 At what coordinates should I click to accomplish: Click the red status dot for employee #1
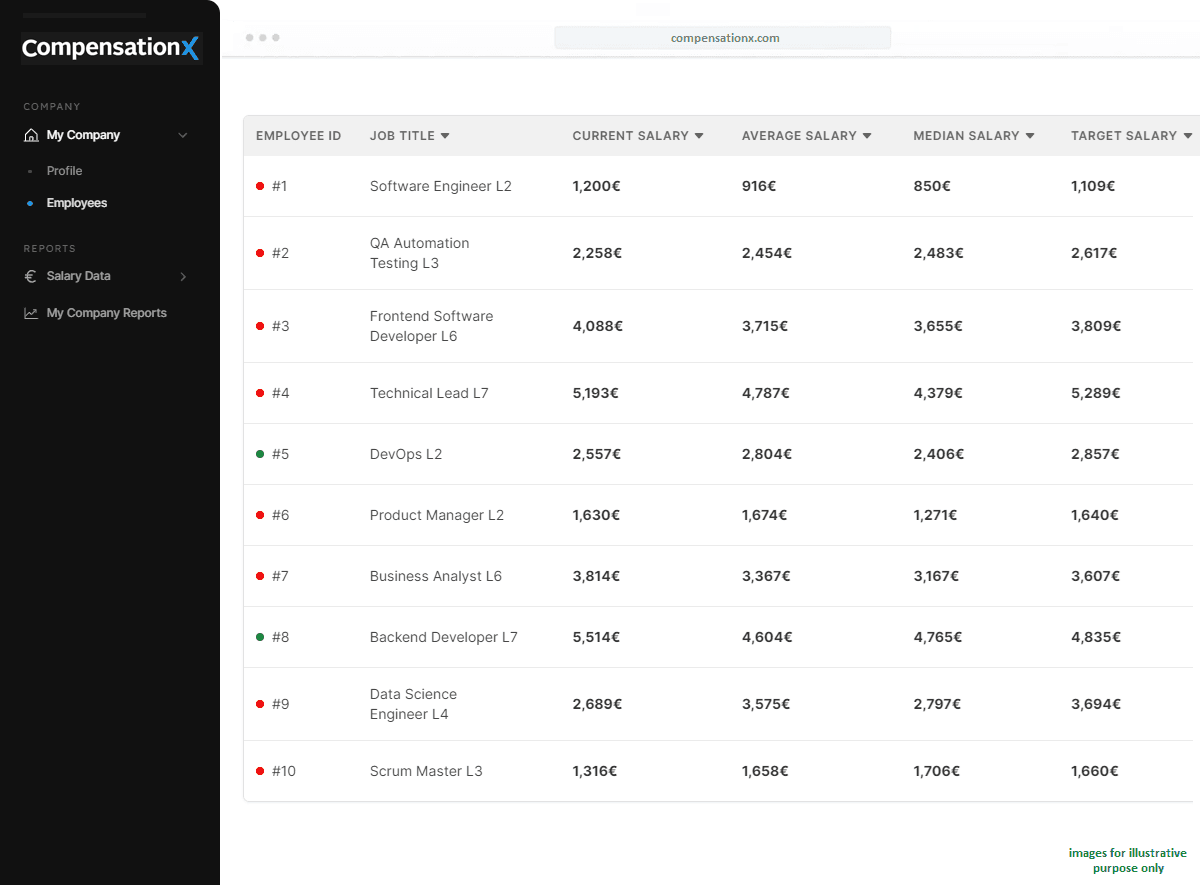[x=260, y=186]
